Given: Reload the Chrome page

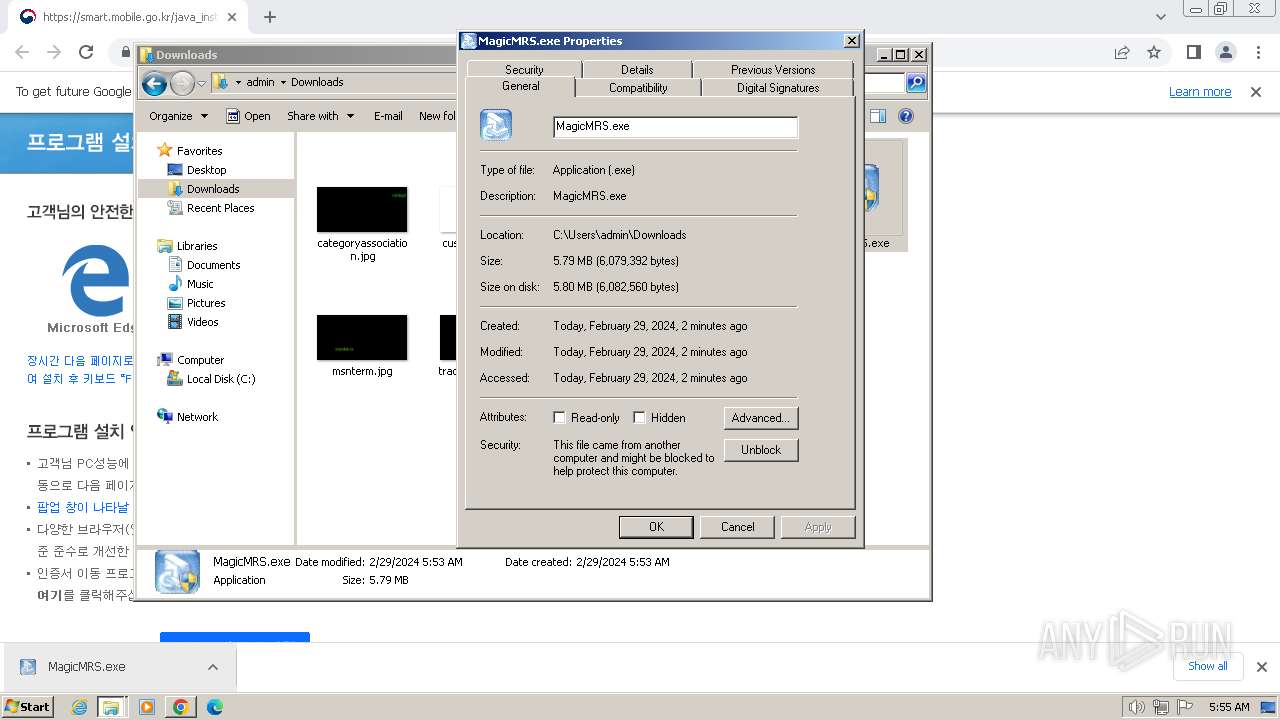Looking at the screenshot, I should (x=86, y=52).
